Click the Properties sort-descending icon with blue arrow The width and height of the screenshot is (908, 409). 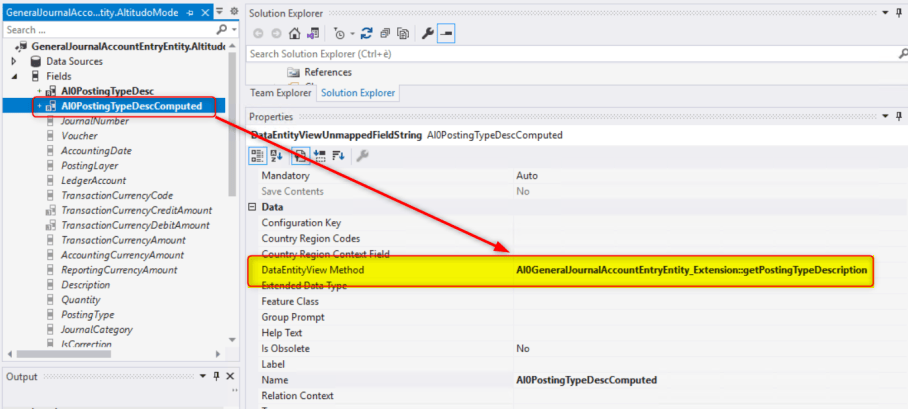pyautogui.click(x=338, y=155)
